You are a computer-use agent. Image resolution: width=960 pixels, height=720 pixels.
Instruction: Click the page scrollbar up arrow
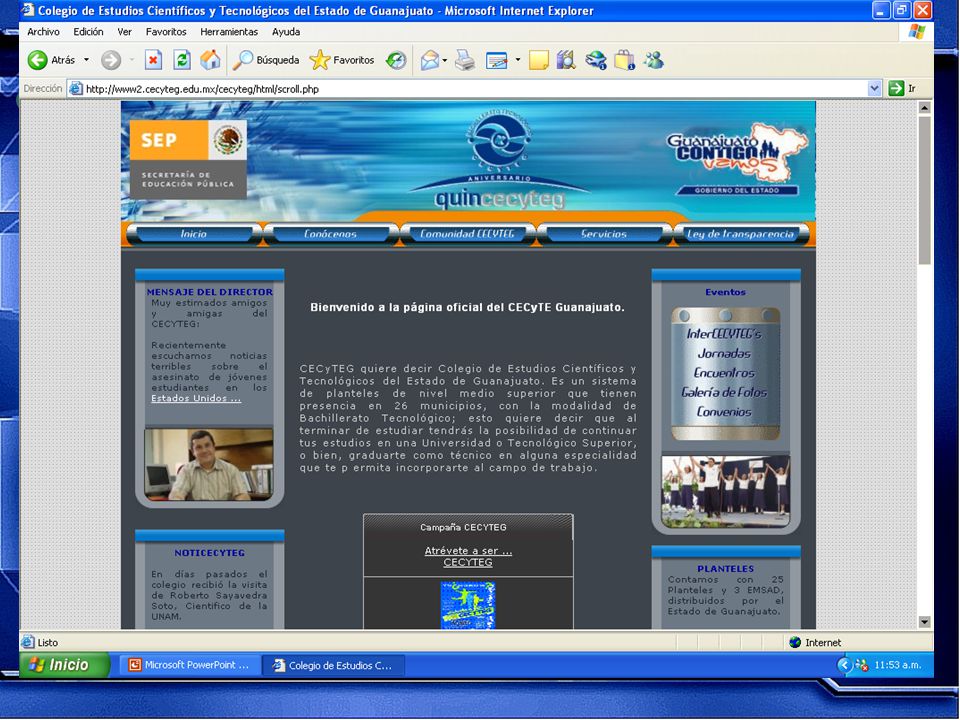pyautogui.click(x=924, y=108)
